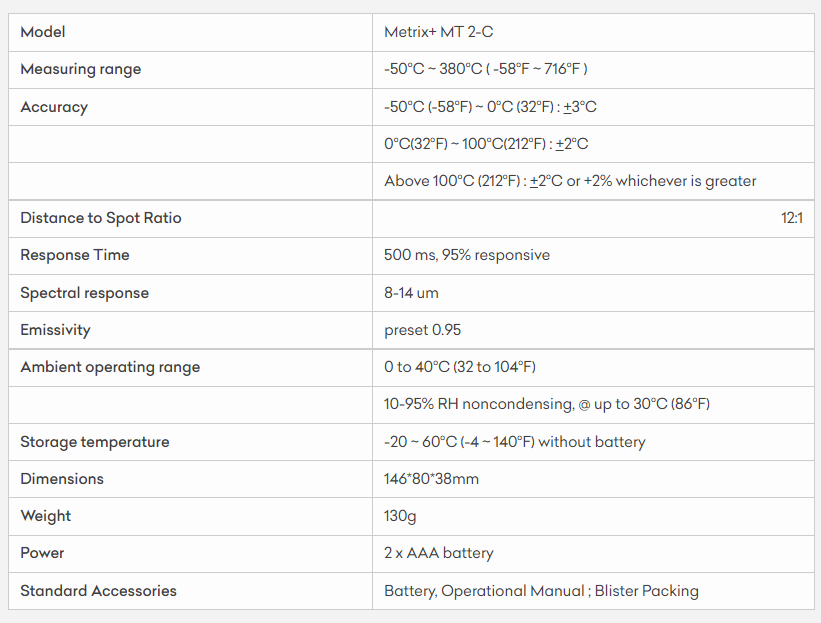This screenshot has width=821, height=623.
Task: Select the Metrix+ MT 2-C model value
Action: point(438,32)
